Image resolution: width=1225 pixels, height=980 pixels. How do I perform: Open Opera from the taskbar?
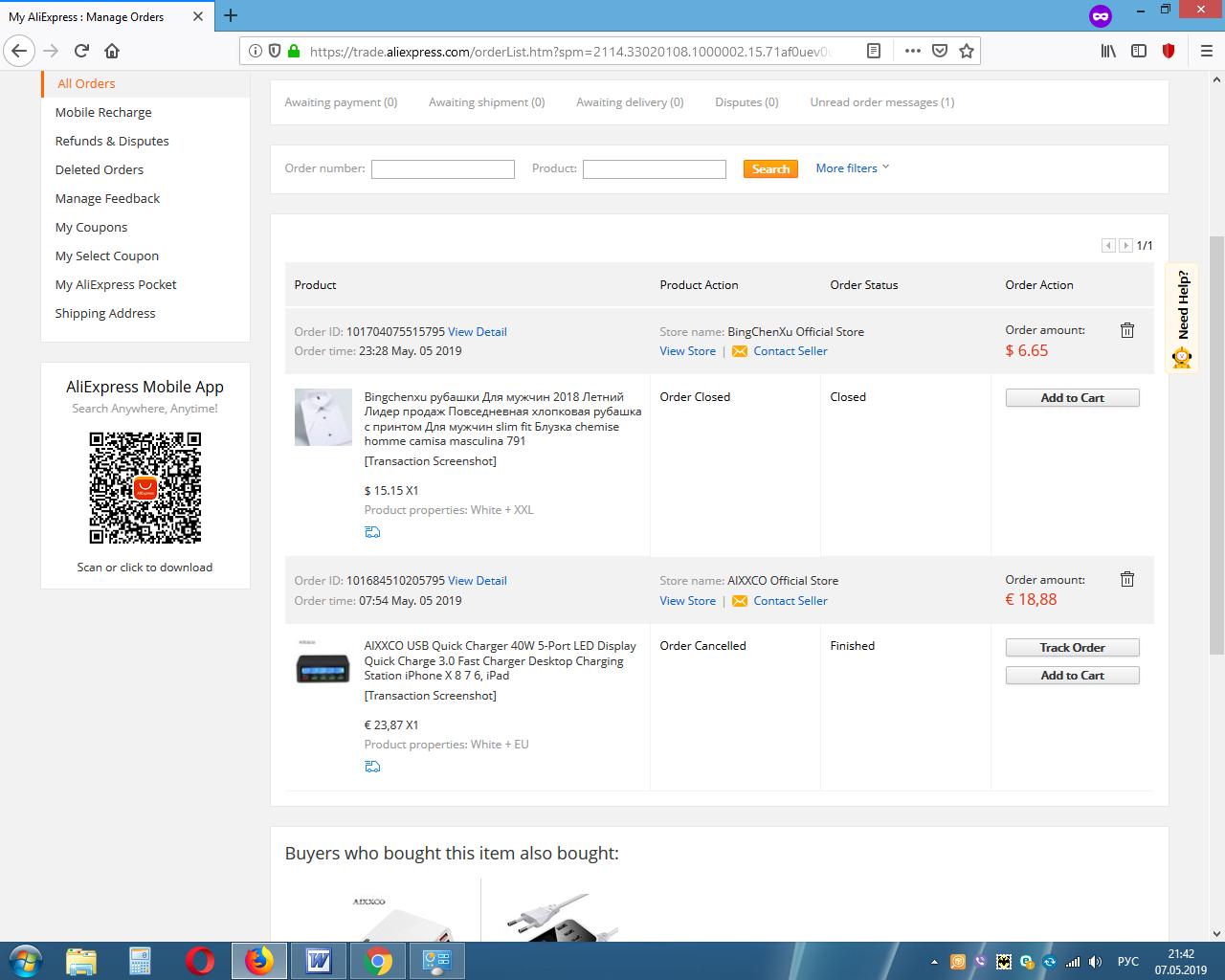(x=200, y=960)
